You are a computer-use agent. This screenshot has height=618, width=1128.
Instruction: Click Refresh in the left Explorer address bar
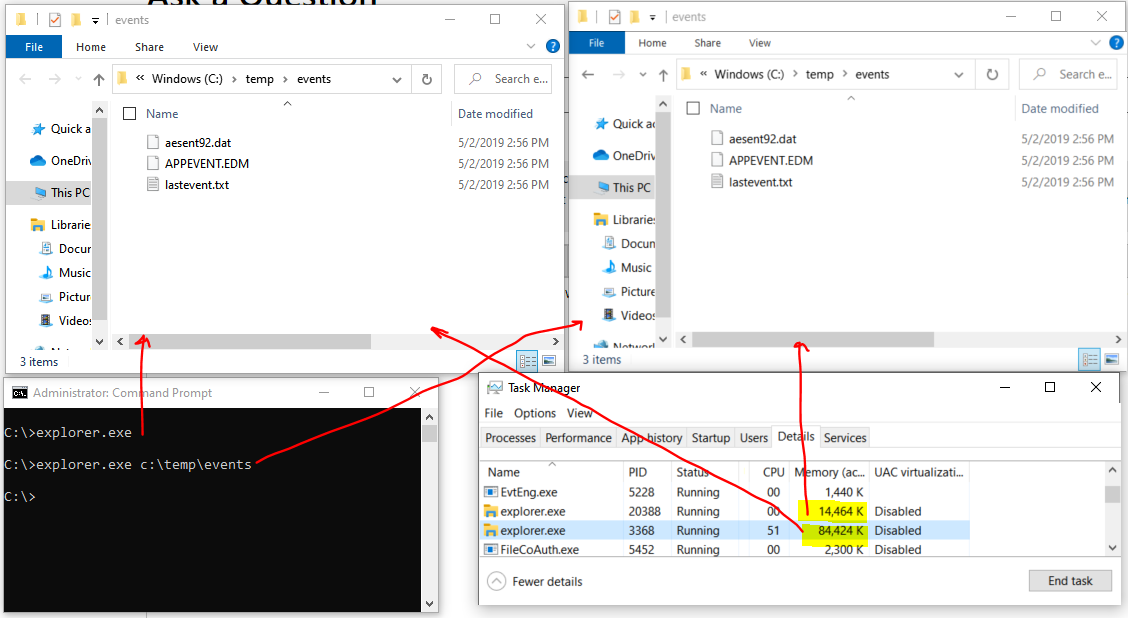click(x=427, y=79)
